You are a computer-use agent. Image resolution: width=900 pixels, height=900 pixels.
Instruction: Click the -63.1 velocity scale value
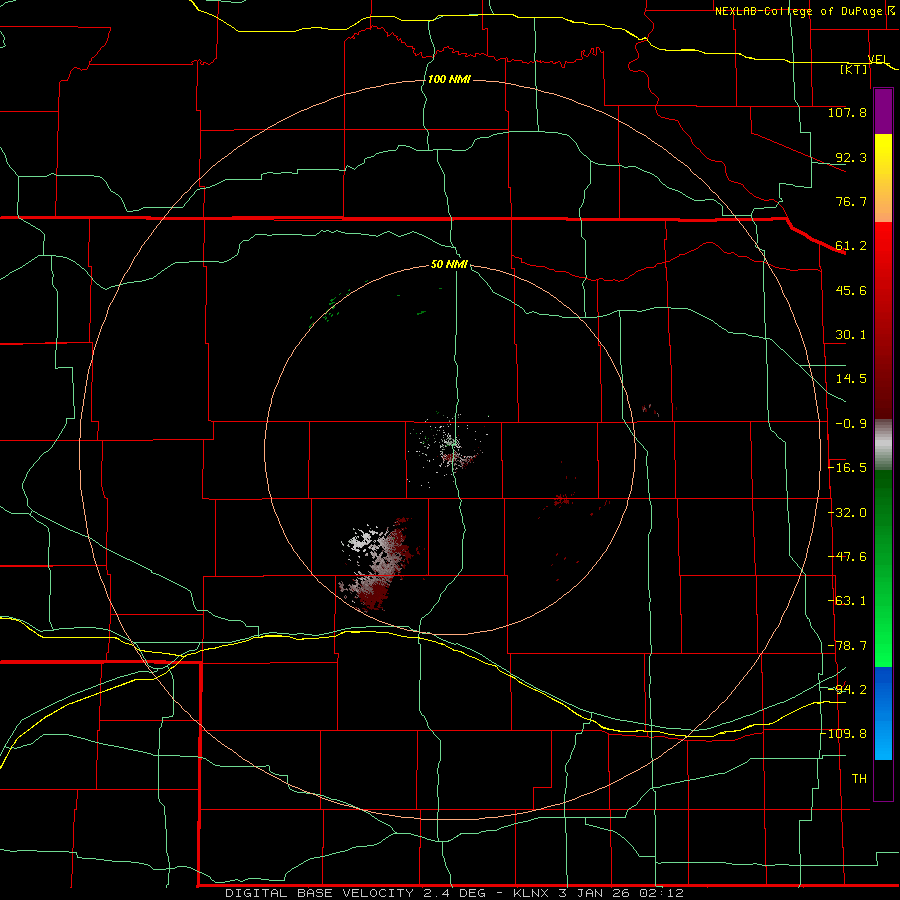(x=847, y=601)
